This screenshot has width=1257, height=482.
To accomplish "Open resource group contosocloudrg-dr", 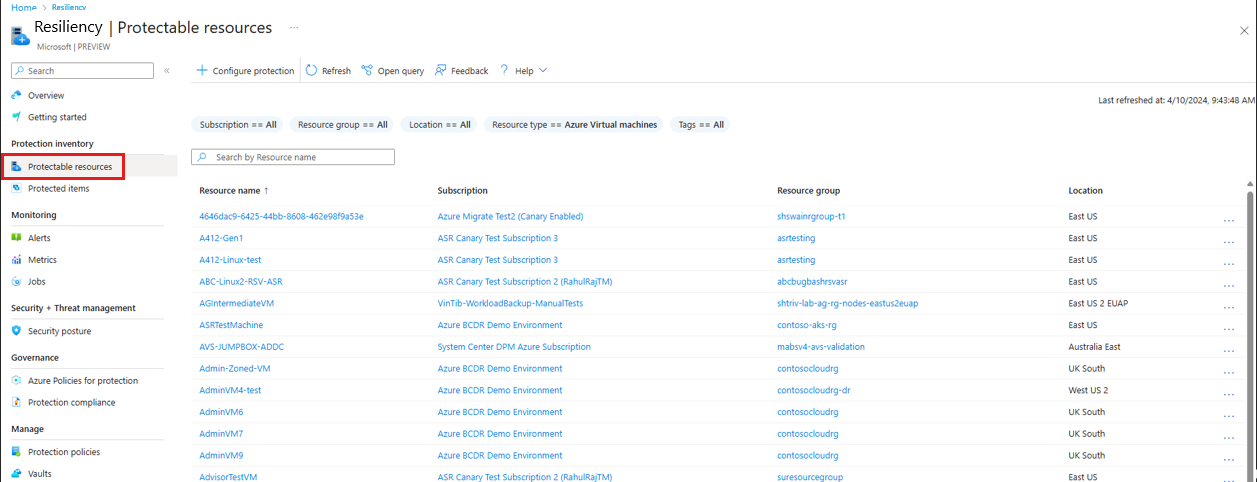I will tap(813, 390).
